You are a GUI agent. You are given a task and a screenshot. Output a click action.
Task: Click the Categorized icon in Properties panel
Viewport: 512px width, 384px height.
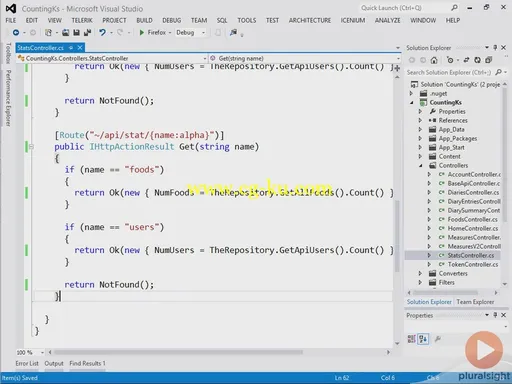[x=412, y=339]
